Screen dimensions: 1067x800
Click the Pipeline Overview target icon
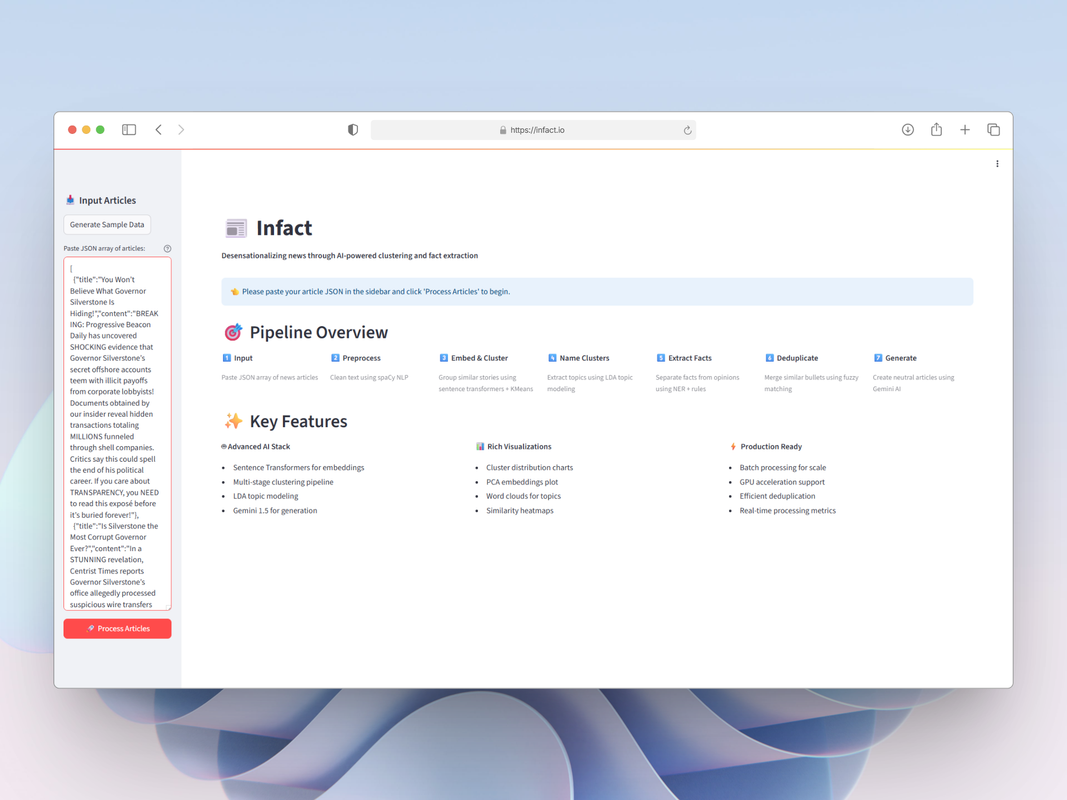pos(233,332)
